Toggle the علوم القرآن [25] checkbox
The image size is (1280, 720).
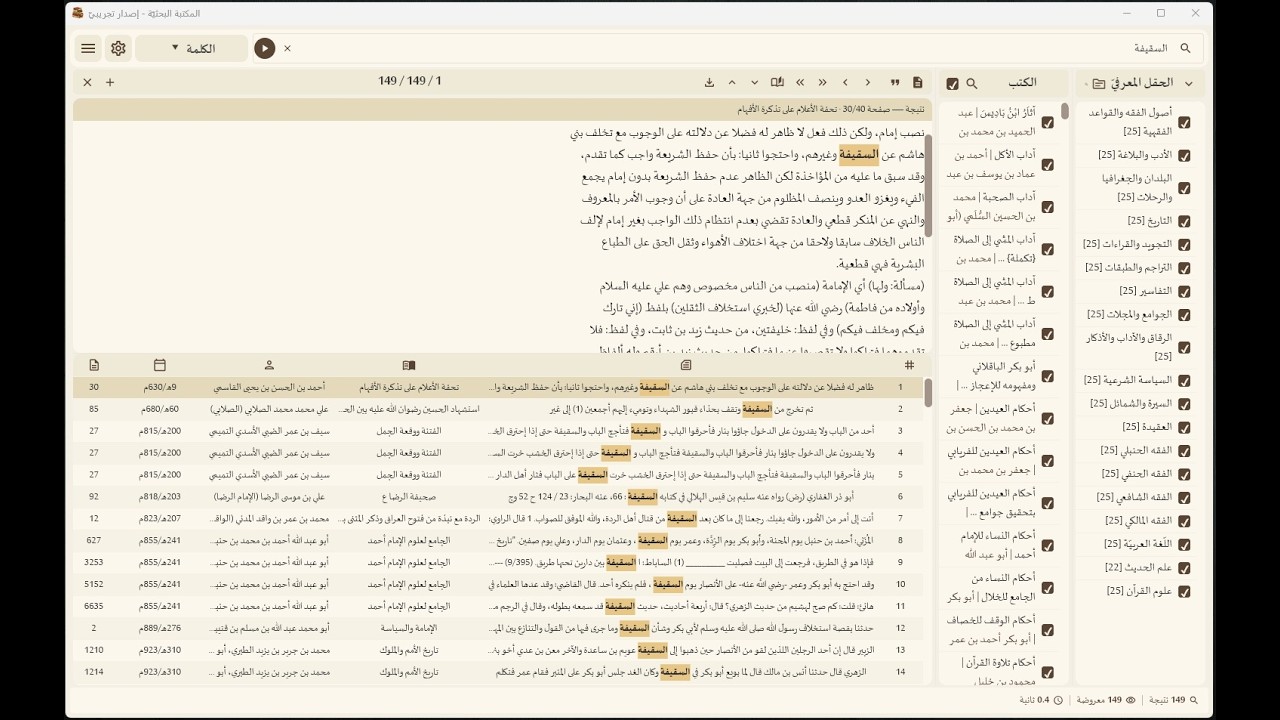(x=1184, y=592)
